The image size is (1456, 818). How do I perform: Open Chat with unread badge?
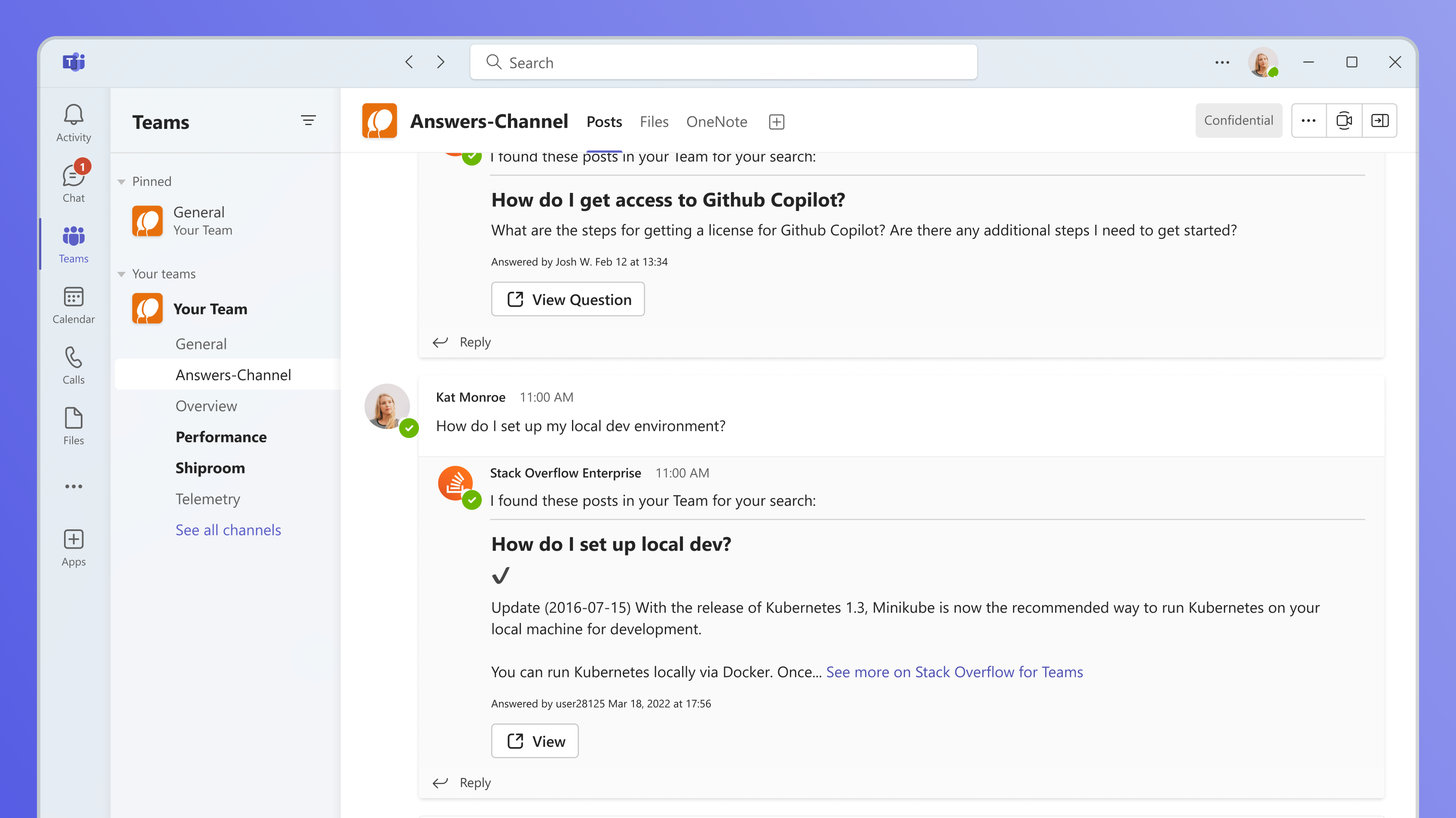click(73, 182)
